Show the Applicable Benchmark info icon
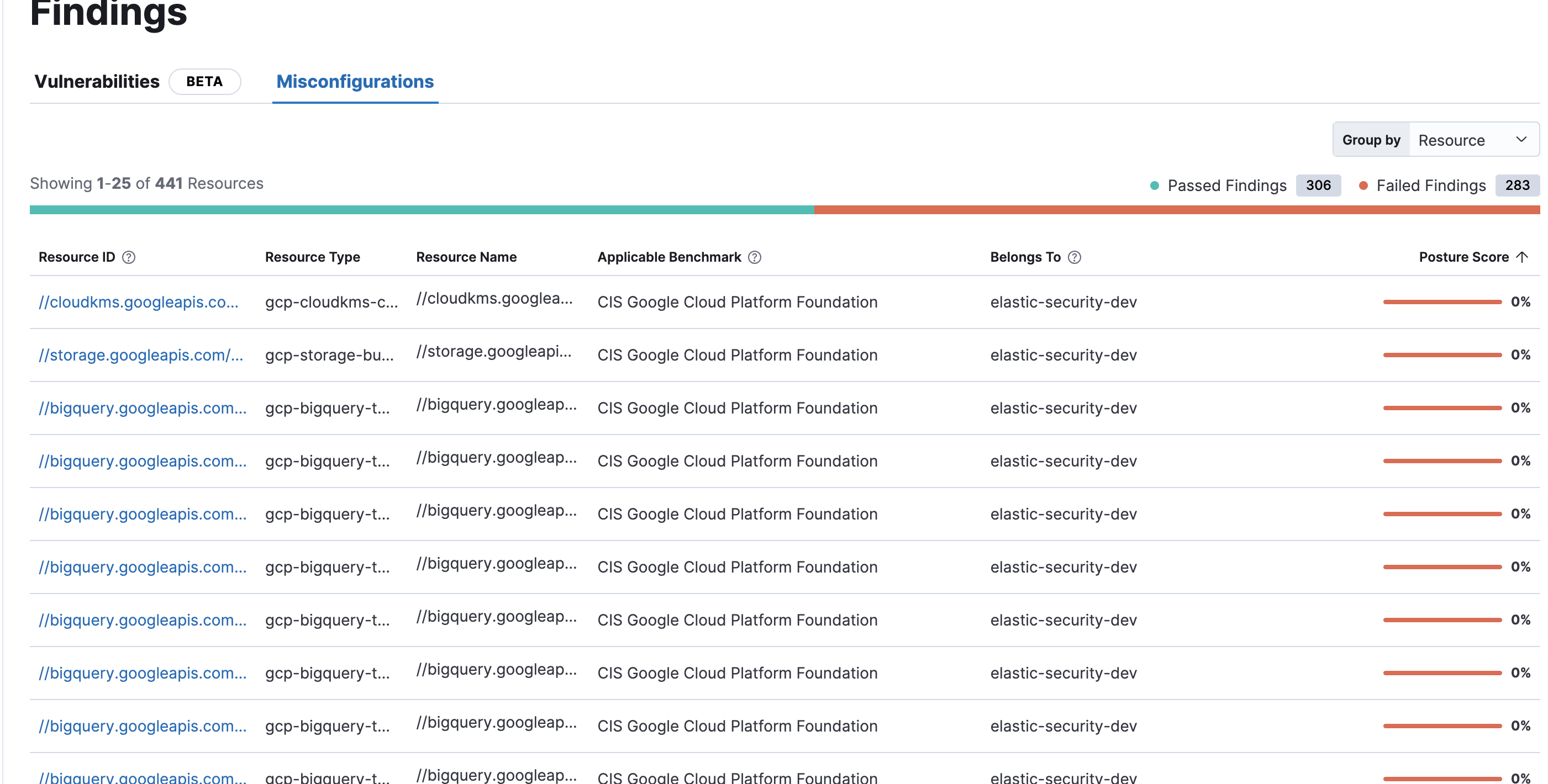This screenshot has width=1548, height=784. (x=755, y=257)
